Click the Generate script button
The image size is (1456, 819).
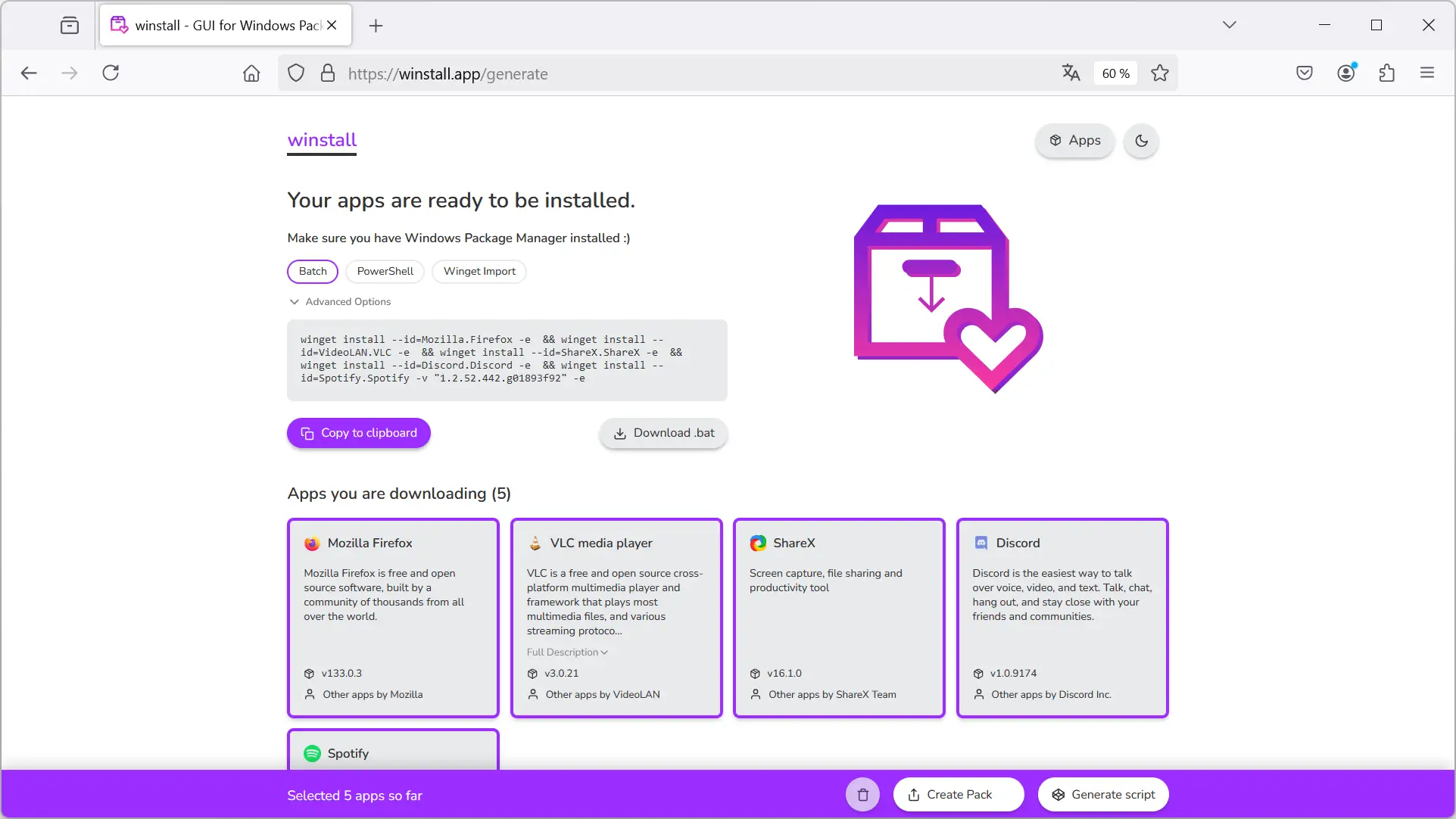(1103, 795)
